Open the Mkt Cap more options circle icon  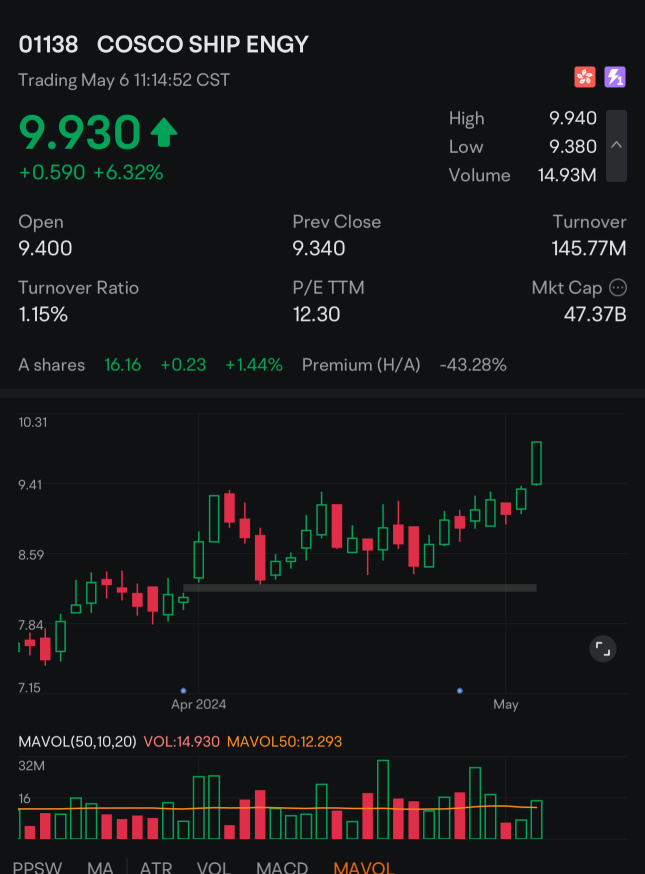point(618,288)
